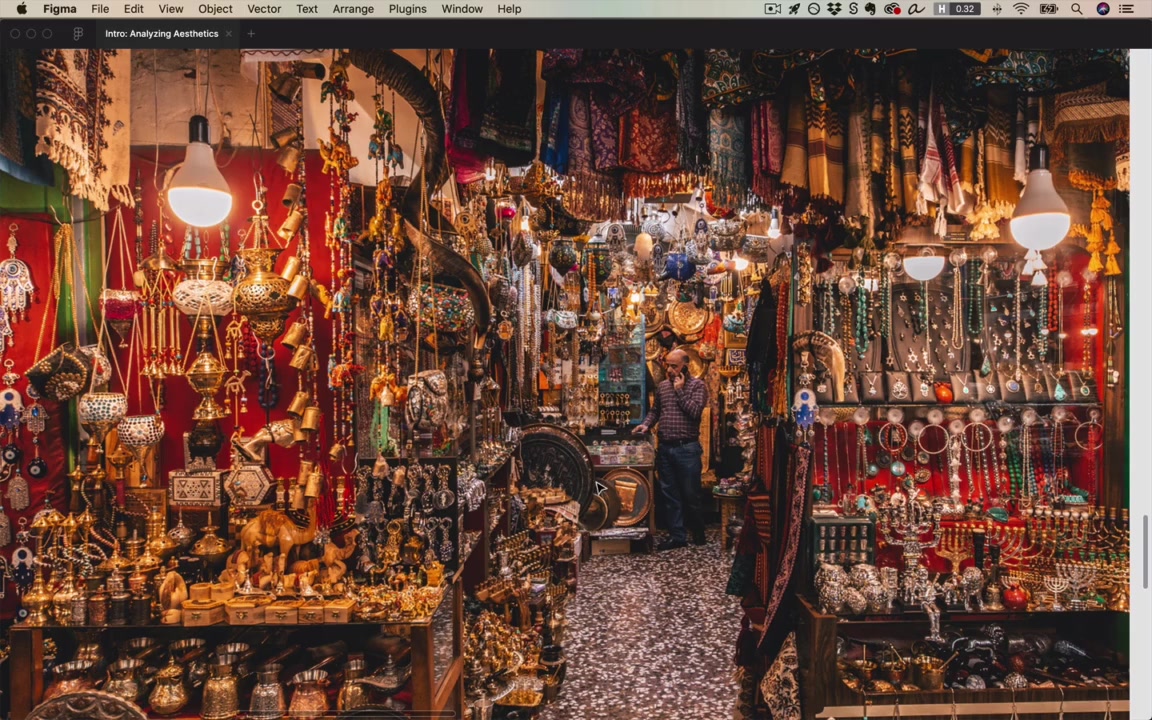Image resolution: width=1152 pixels, height=720 pixels.
Task: Open the Figma application menu
Action: pyautogui.click(x=60, y=9)
